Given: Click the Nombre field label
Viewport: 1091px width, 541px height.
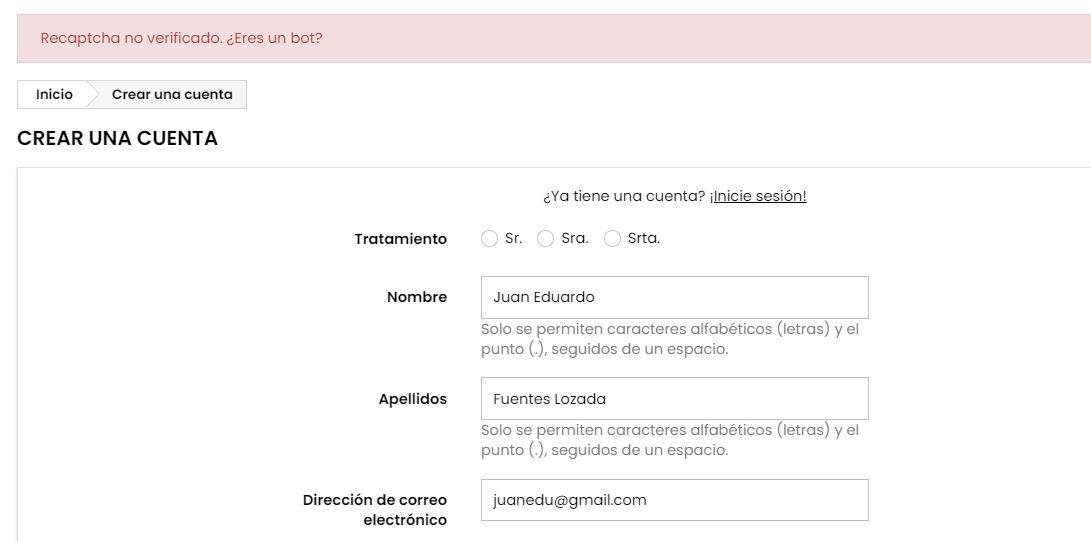Looking at the screenshot, I should coord(417,297).
